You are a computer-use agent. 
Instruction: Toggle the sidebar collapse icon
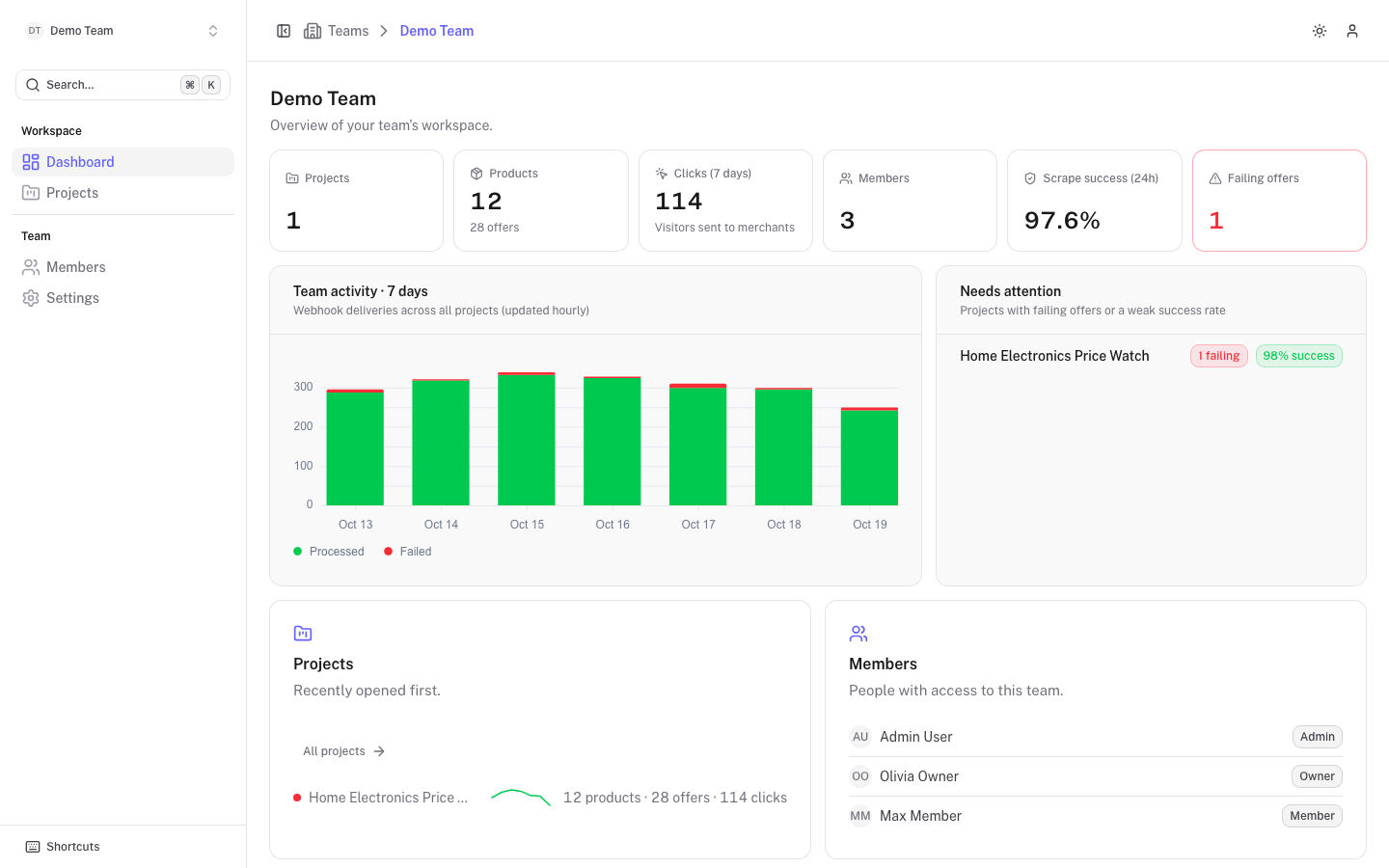click(284, 31)
